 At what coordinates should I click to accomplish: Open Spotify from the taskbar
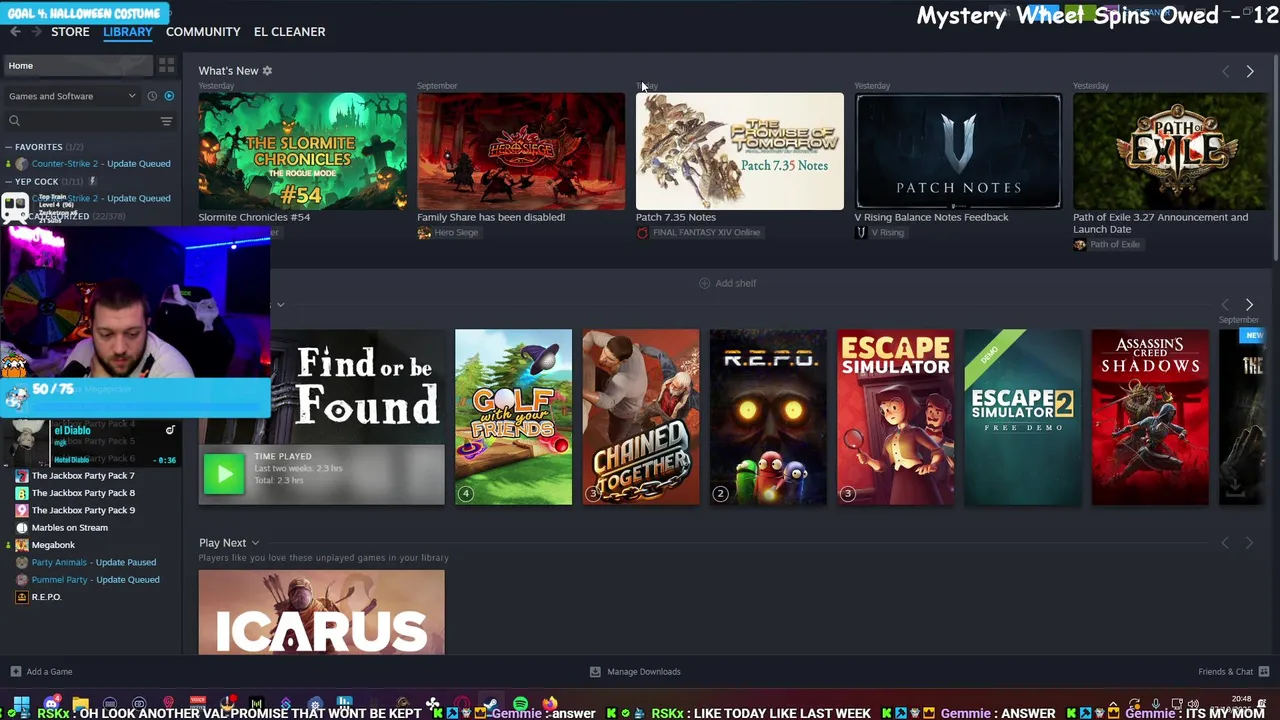click(520, 705)
